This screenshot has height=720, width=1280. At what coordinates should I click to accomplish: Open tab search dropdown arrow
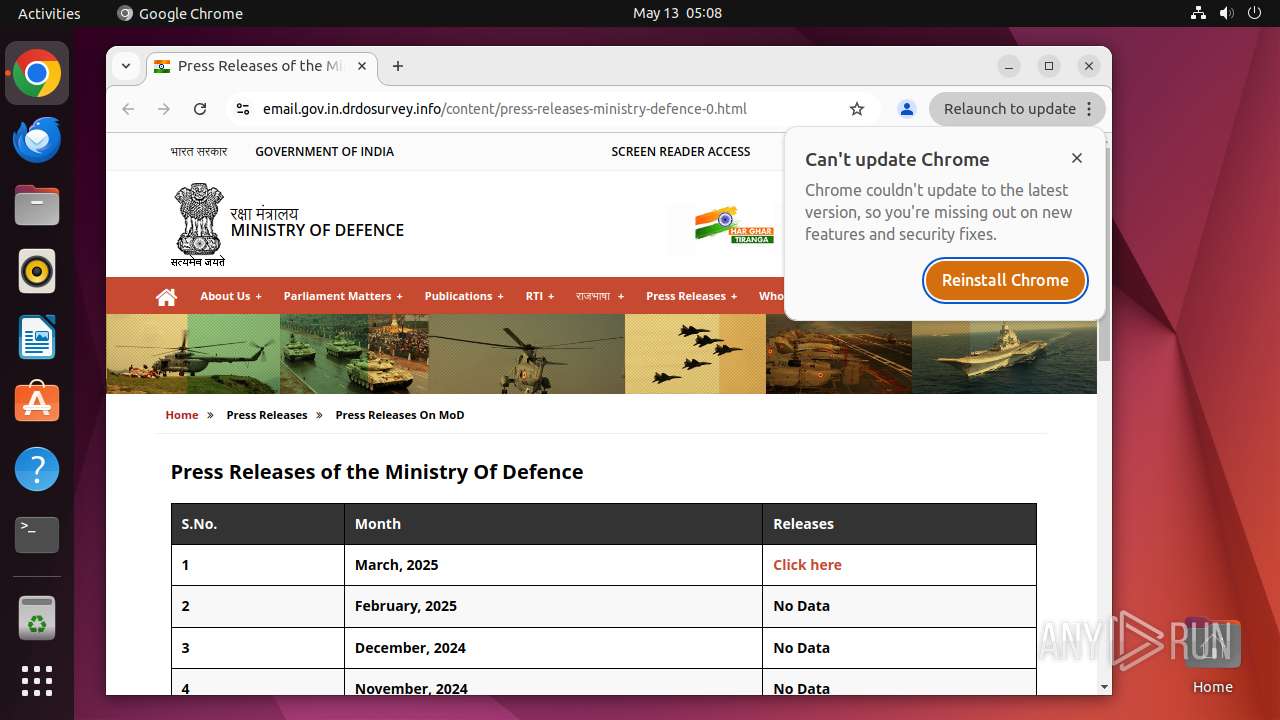click(x=126, y=66)
